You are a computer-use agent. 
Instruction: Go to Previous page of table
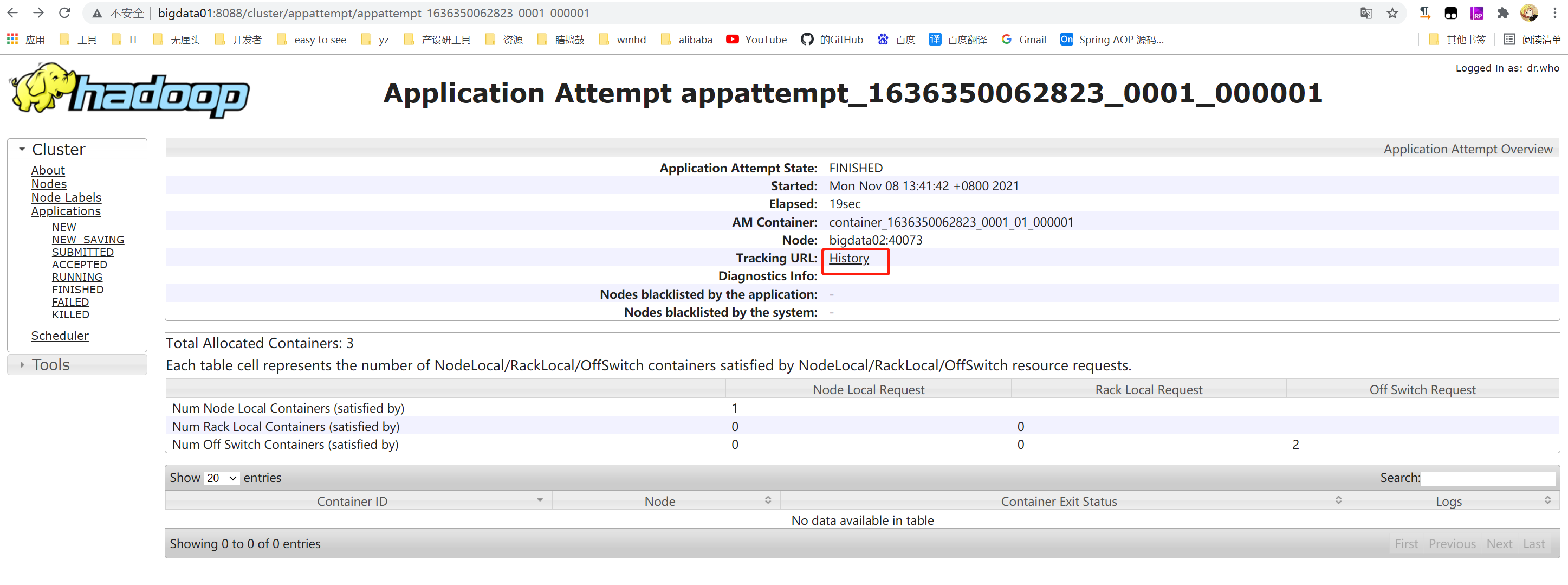click(x=1452, y=544)
